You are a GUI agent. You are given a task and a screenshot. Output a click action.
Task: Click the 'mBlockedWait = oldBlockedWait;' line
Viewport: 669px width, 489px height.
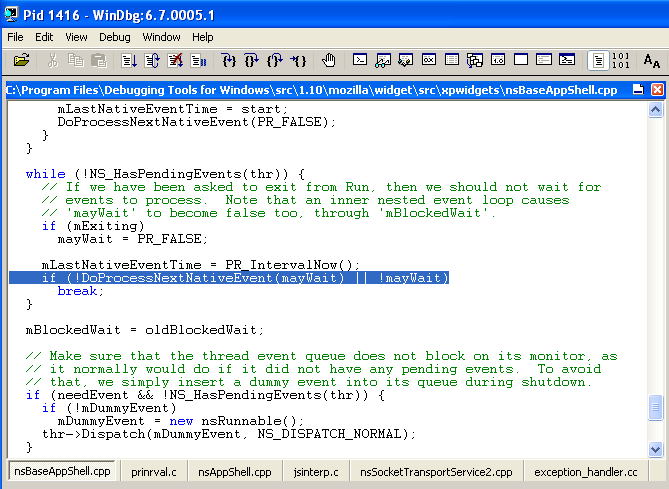coord(145,330)
